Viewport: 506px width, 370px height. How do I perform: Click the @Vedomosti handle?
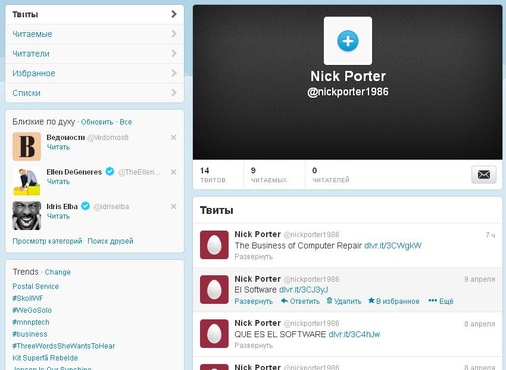coord(108,137)
